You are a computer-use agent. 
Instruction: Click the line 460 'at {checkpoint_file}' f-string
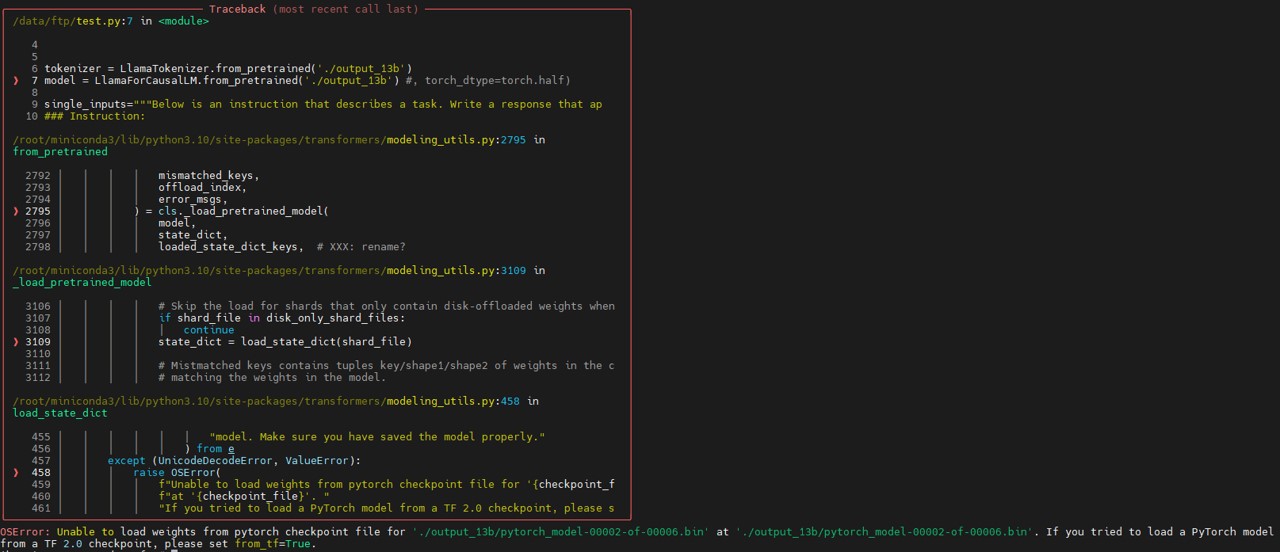tap(243, 497)
